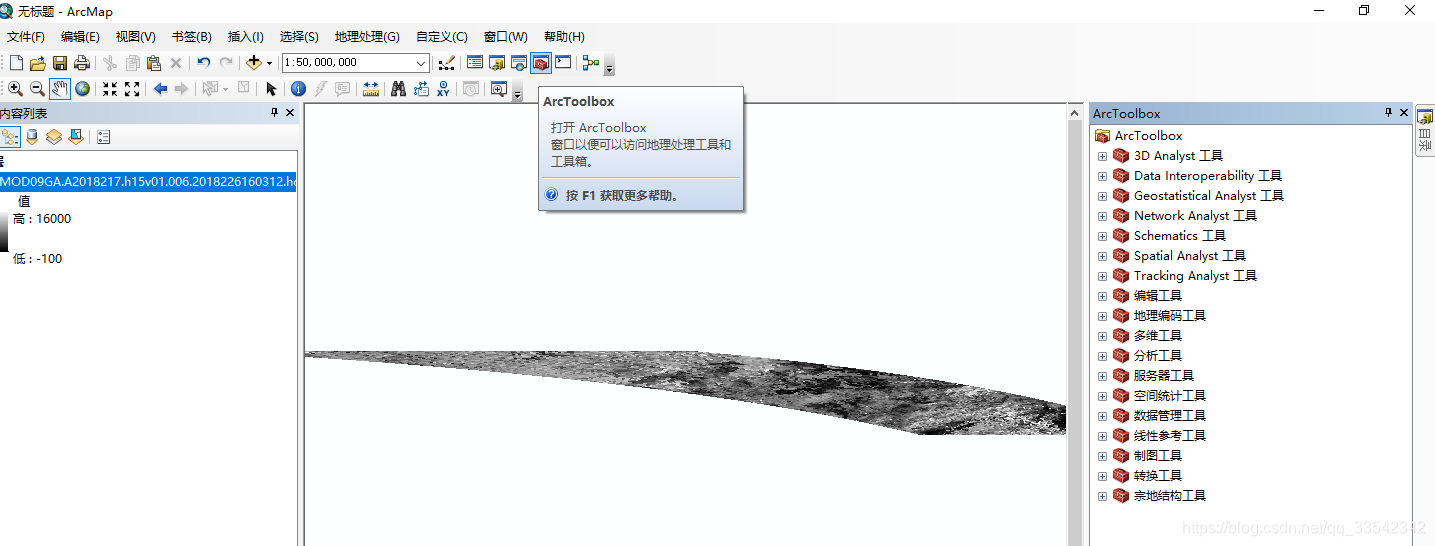Create a Viewer Window
1435x546 pixels.
tap(498, 89)
